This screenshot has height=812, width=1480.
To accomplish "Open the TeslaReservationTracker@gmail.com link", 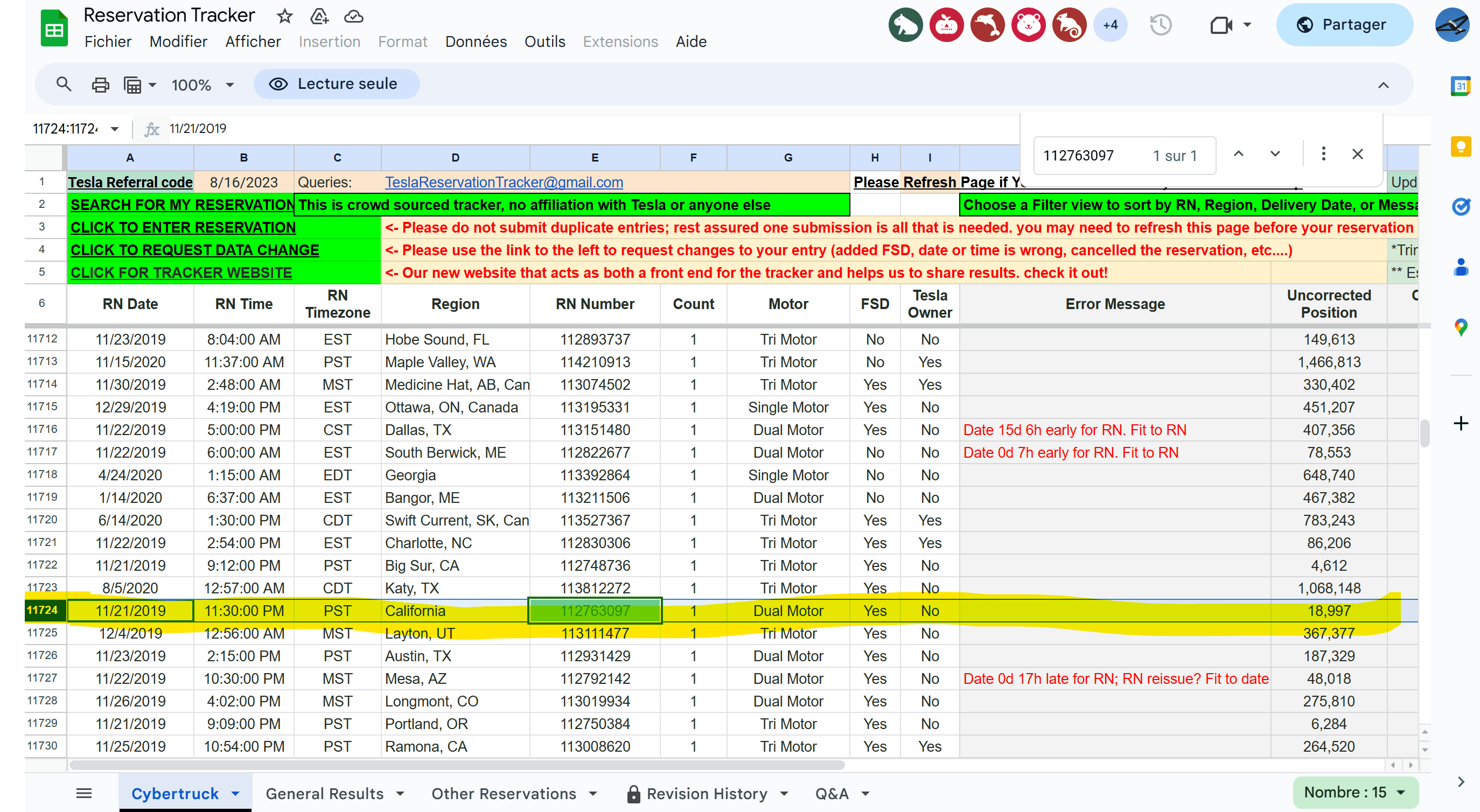I will coord(504,182).
